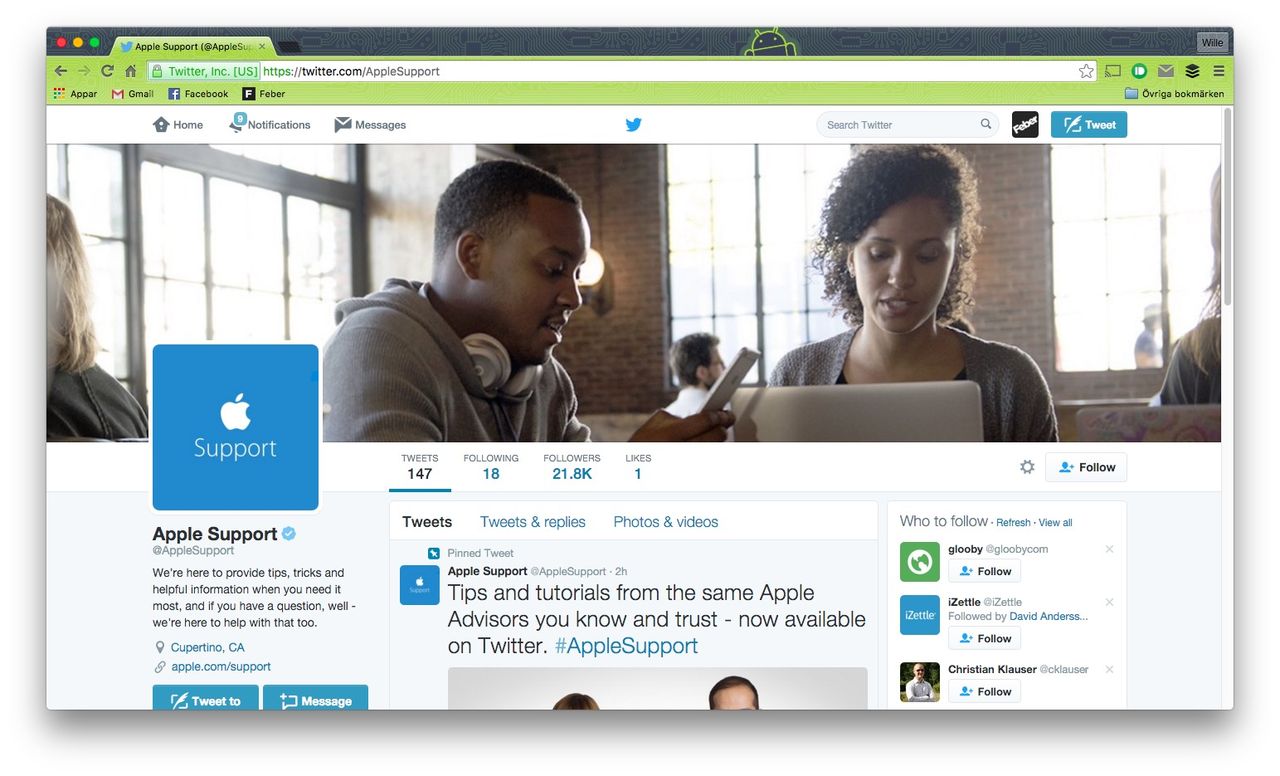Screen dimensions: 1280x776
Task: Click the verified badge next to Apple Support
Action: [289, 533]
